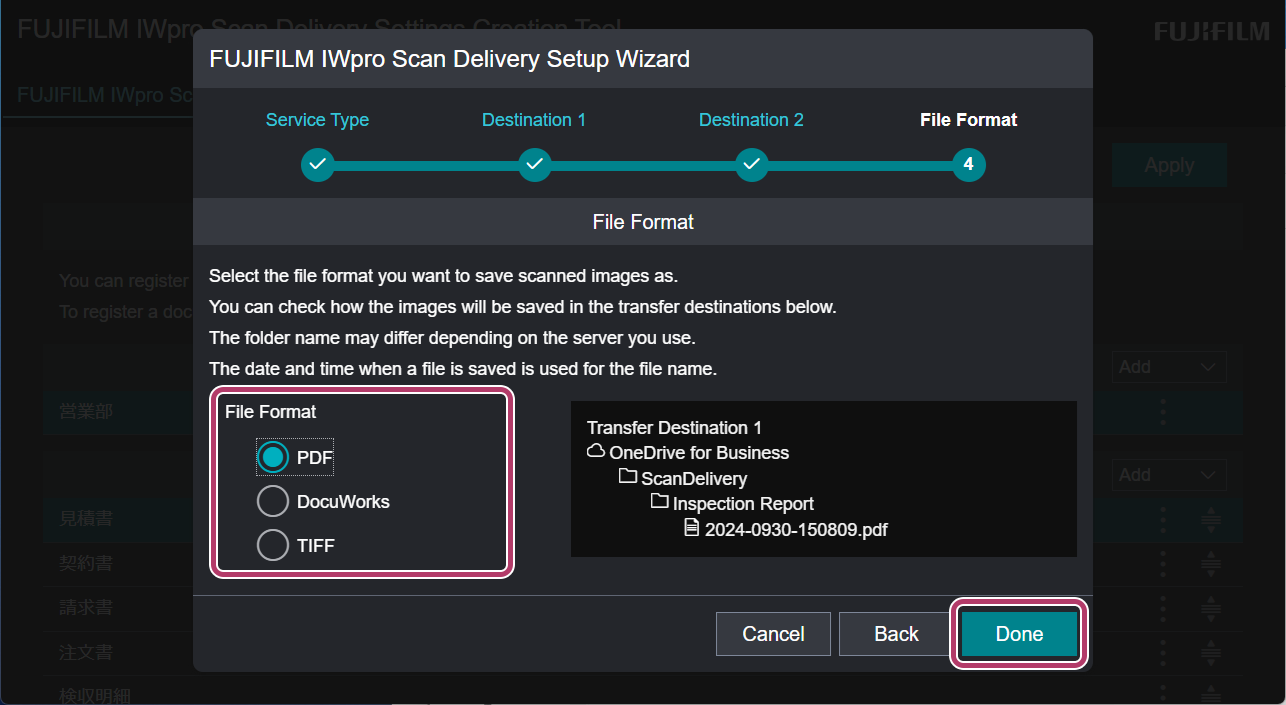Open the upper Add dropdown in the background
The image size is (1286, 705).
tap(1169, 367)
